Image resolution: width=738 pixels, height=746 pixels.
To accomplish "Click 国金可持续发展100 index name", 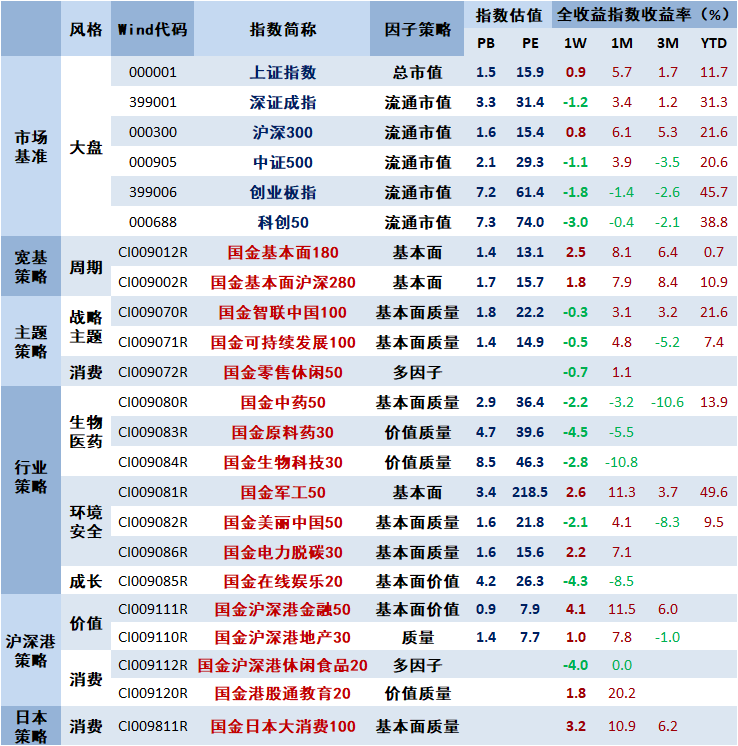I will click(x=283, y=342).
